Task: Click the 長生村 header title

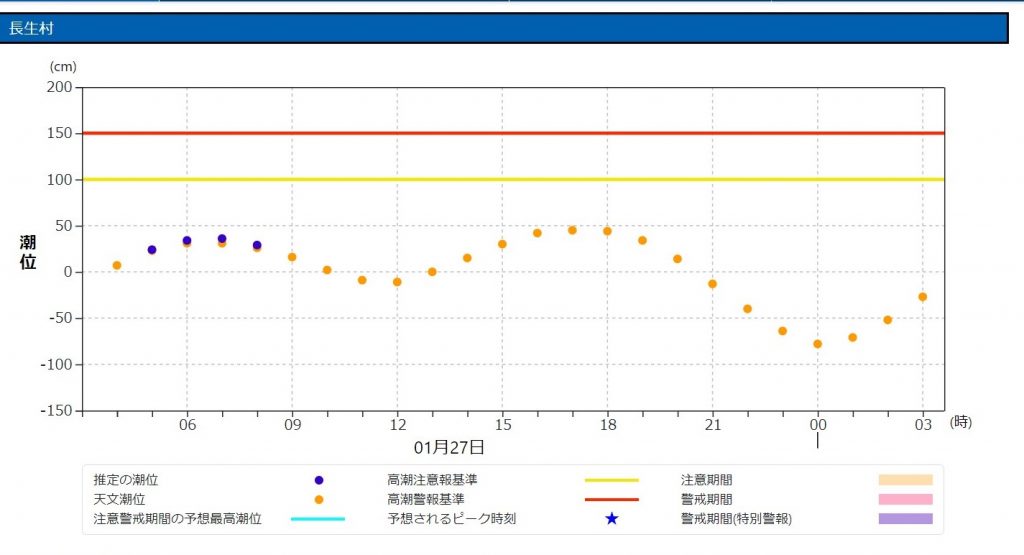Action: [31, 28]
